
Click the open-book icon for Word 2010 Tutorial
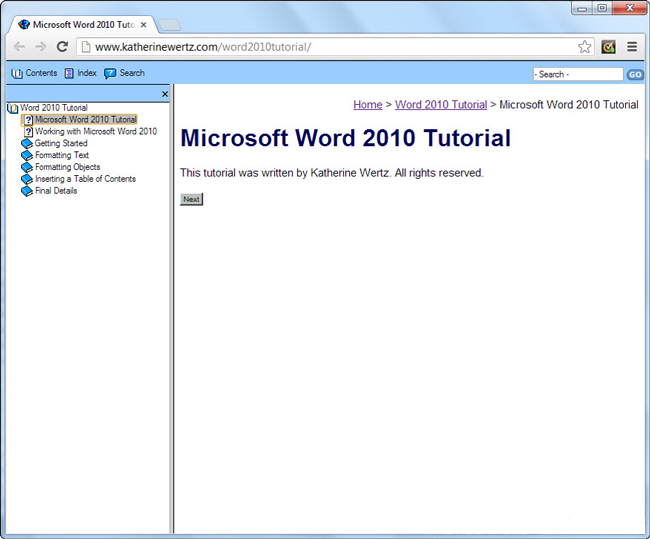(13, 108)
